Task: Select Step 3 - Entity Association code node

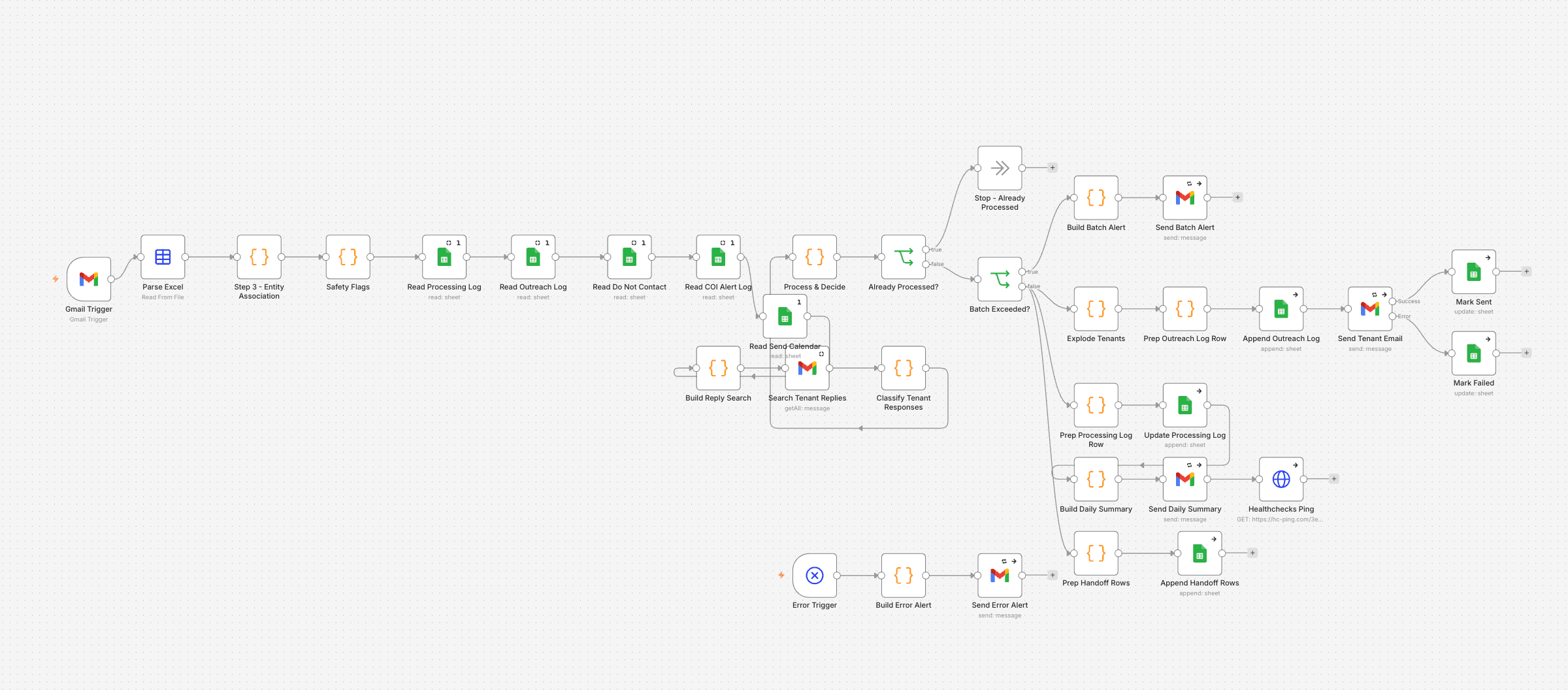Action: tap(259, 257)
